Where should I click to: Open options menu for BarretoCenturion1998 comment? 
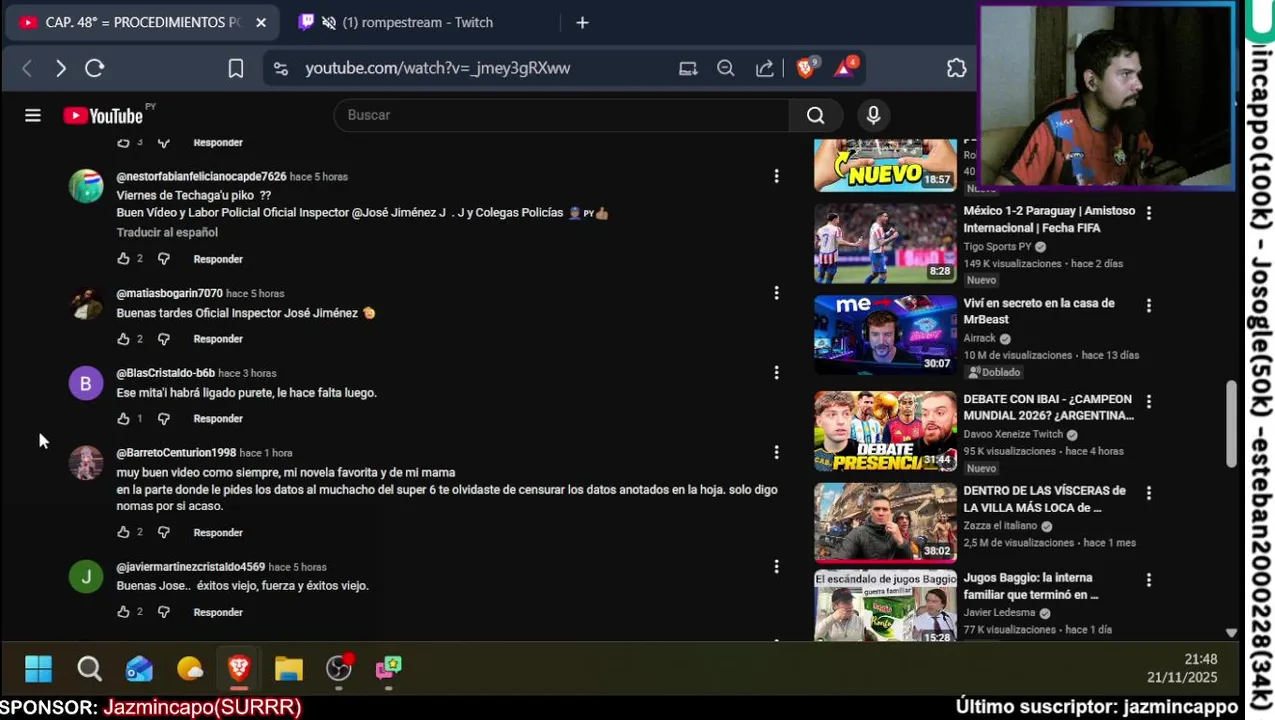click(776, 453)
